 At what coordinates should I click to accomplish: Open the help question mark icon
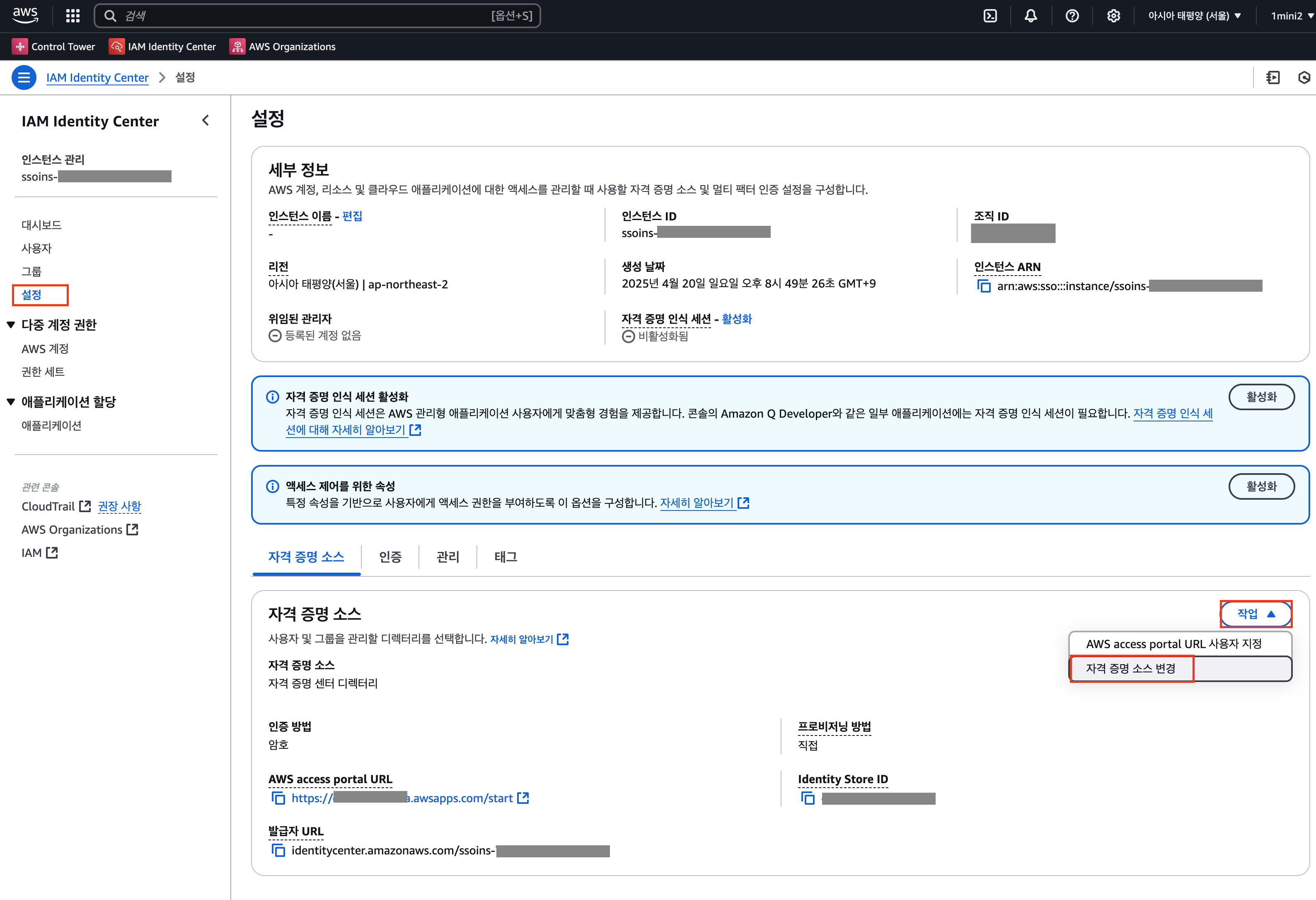pos(1072,16)
